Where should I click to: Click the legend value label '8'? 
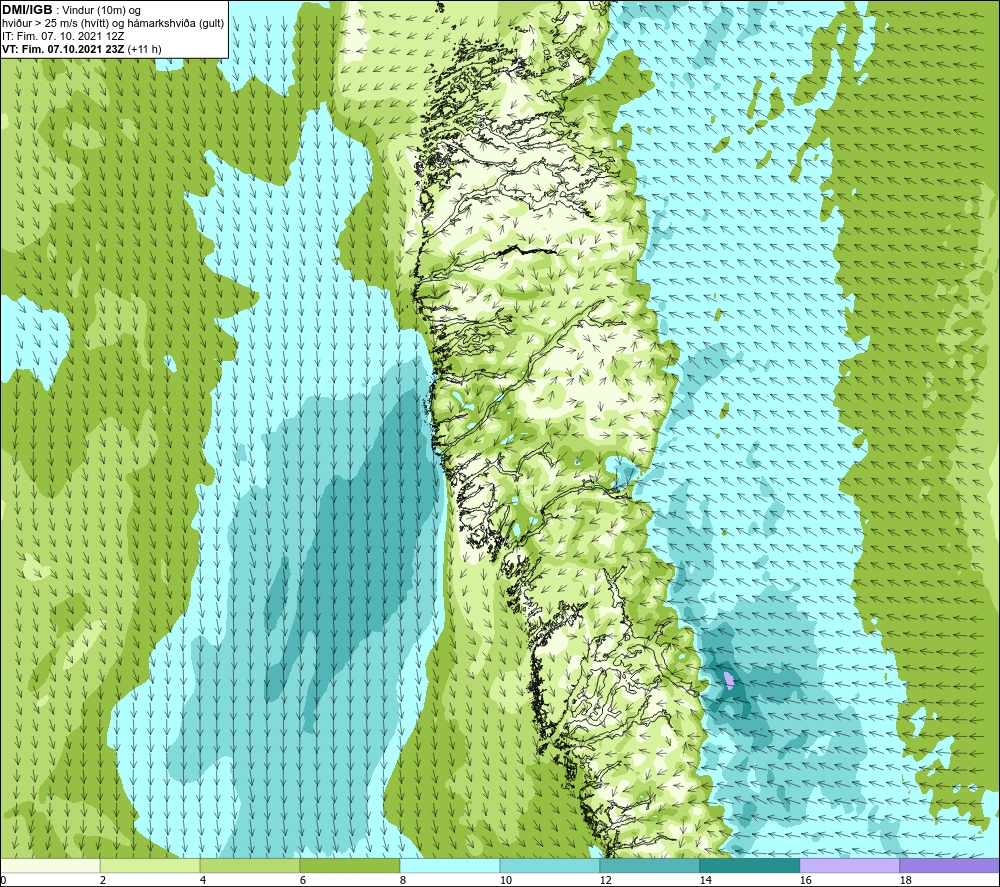coord(402,880)
